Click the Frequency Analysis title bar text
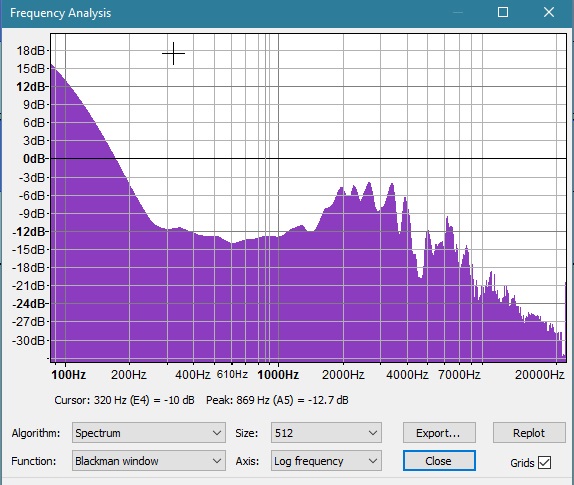This screenshot has height=485, width=574. (60, 13)
